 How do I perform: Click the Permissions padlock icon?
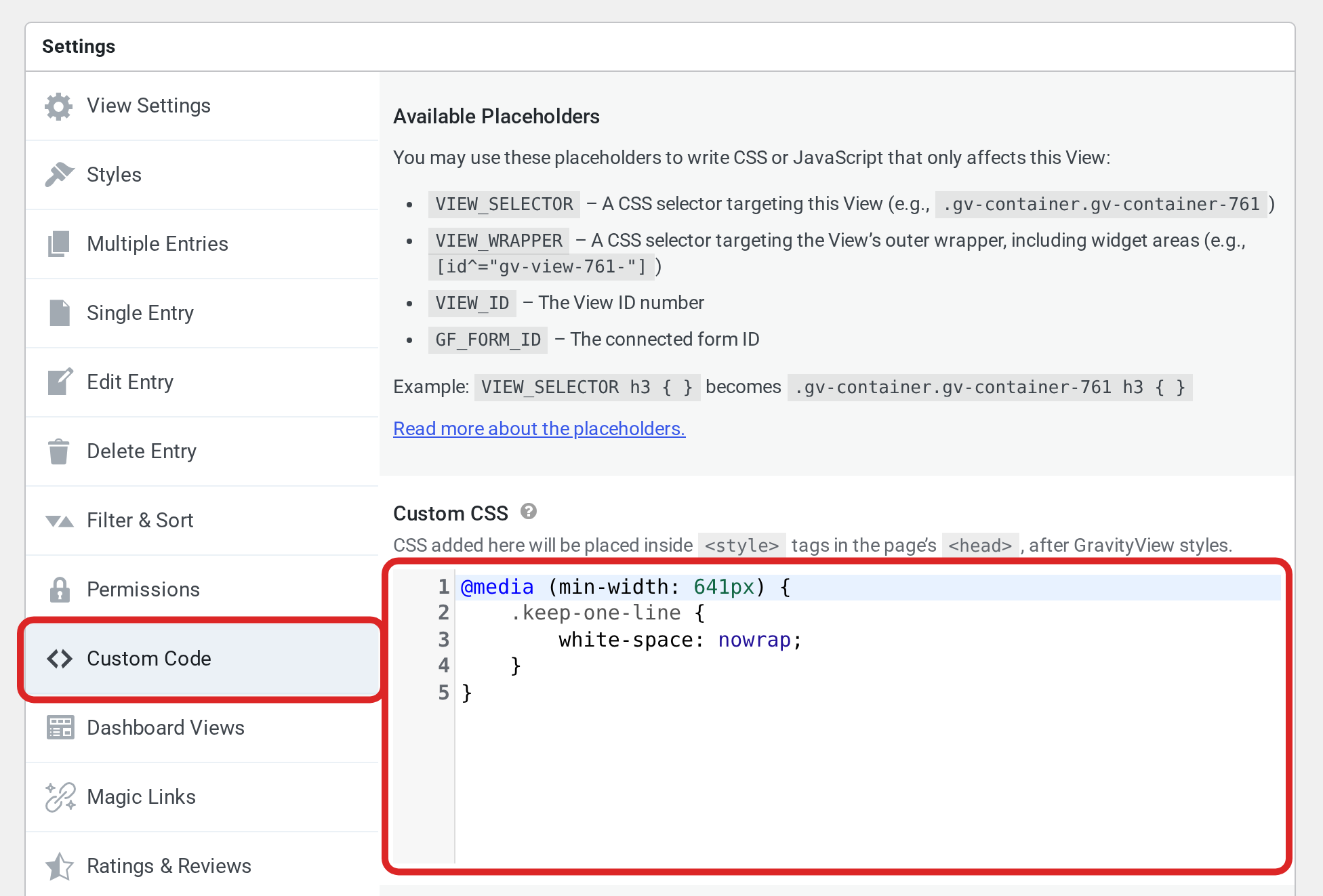59,590
